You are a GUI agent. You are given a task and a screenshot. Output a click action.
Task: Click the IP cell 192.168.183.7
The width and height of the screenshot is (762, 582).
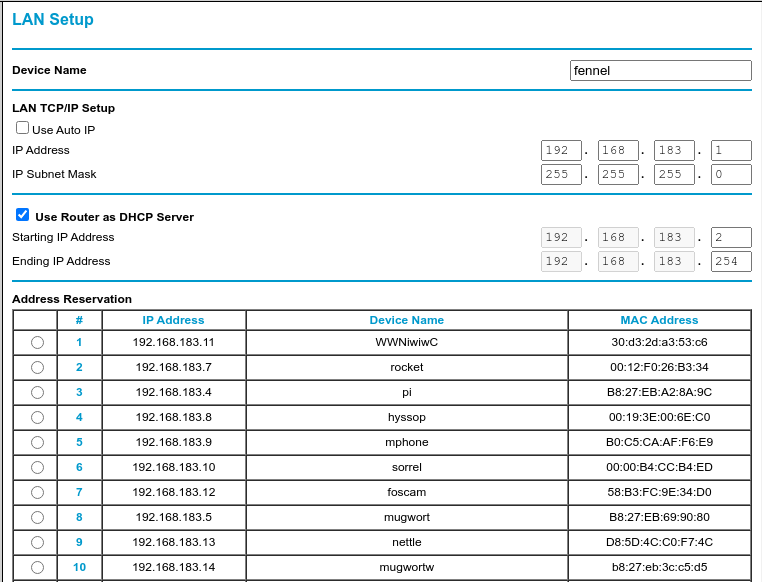(173, 367)
